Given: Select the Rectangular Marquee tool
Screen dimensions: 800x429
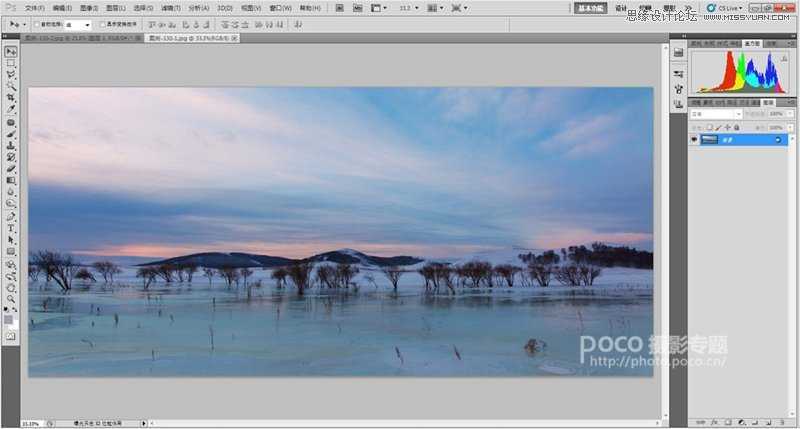Looking at the screenshot, I should 11,64.
